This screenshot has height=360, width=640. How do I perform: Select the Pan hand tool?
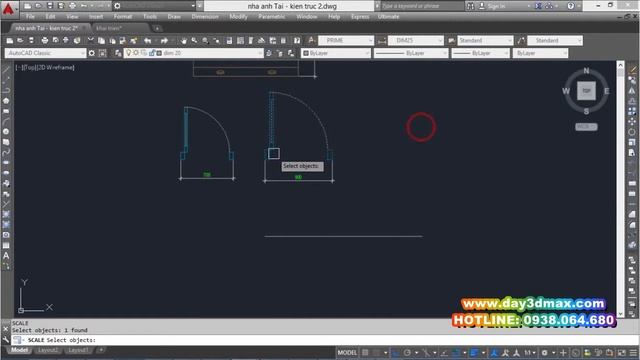[x=184, y=40]
